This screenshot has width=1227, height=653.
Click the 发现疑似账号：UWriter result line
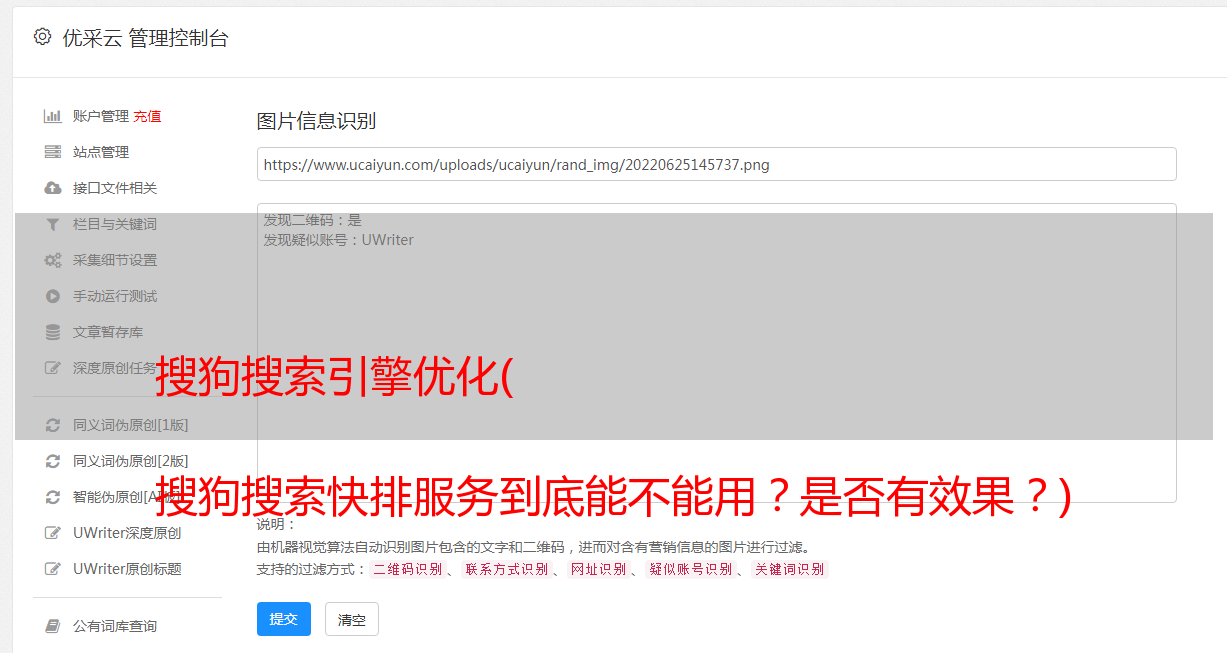338,240
